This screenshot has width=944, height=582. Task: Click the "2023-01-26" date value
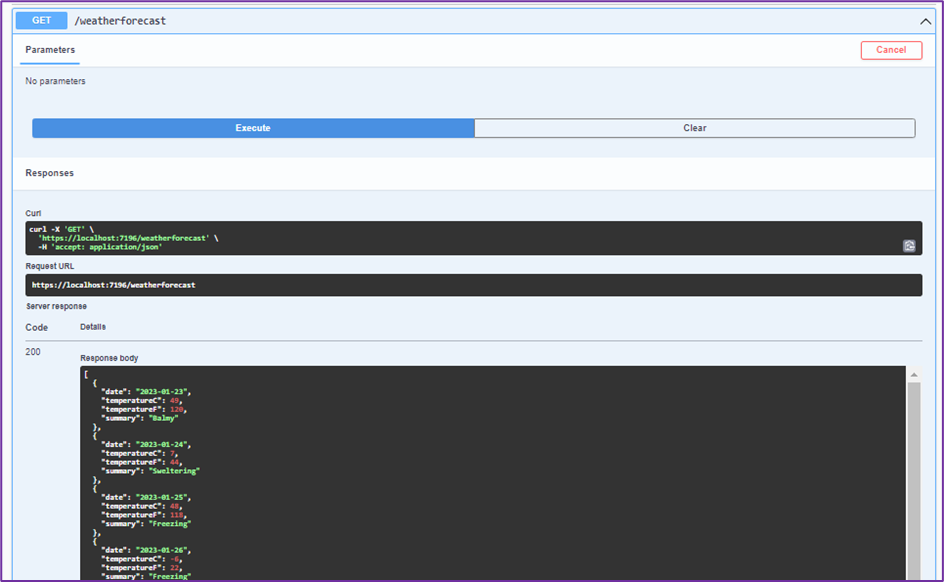161,551
